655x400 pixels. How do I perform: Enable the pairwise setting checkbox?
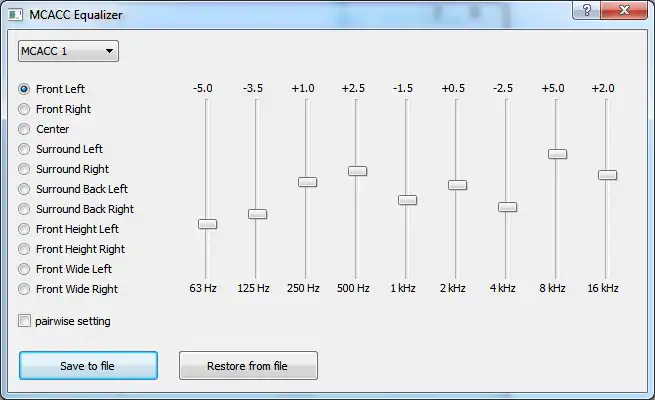(24, 321)
